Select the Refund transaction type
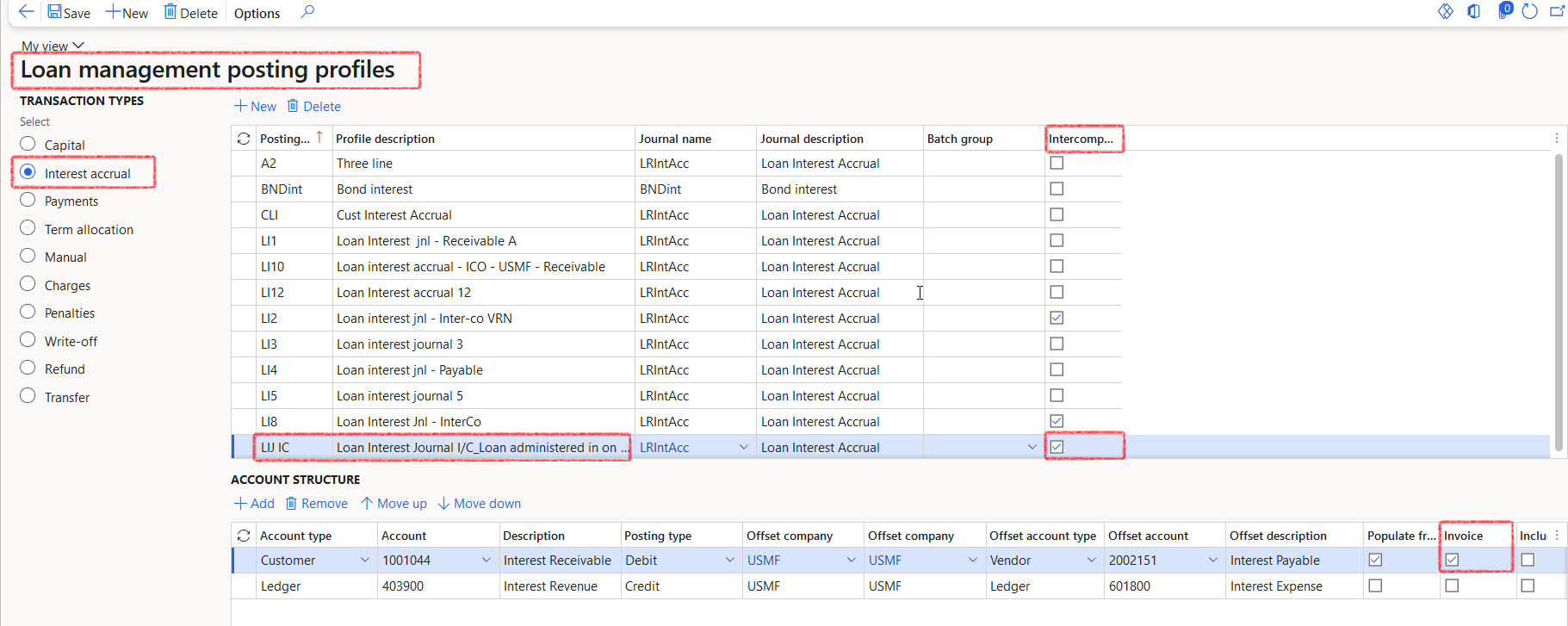Screen dimensions: 1568x626 point(28,368)
